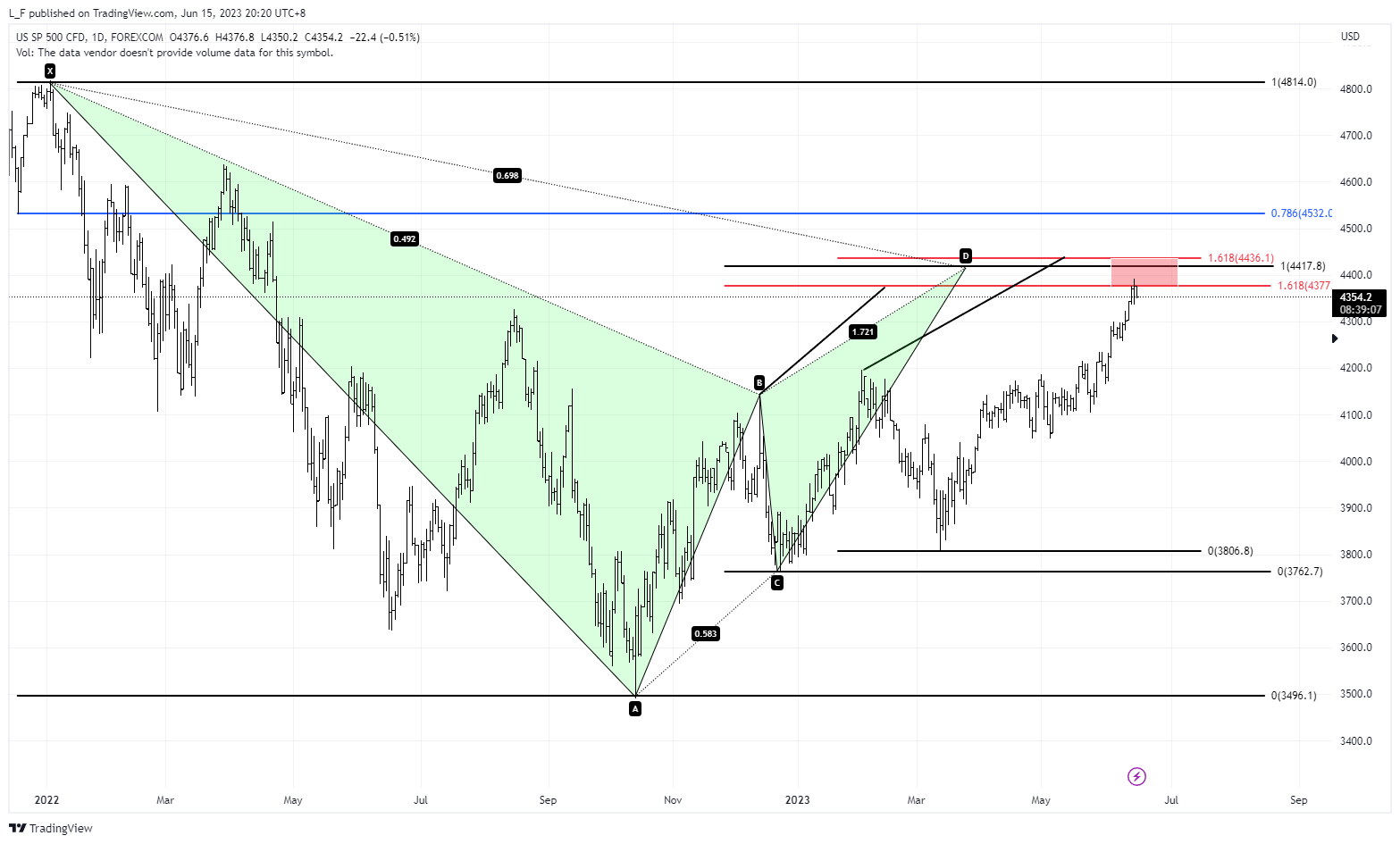Select the A point marker at the low

[x=635, y=708]
